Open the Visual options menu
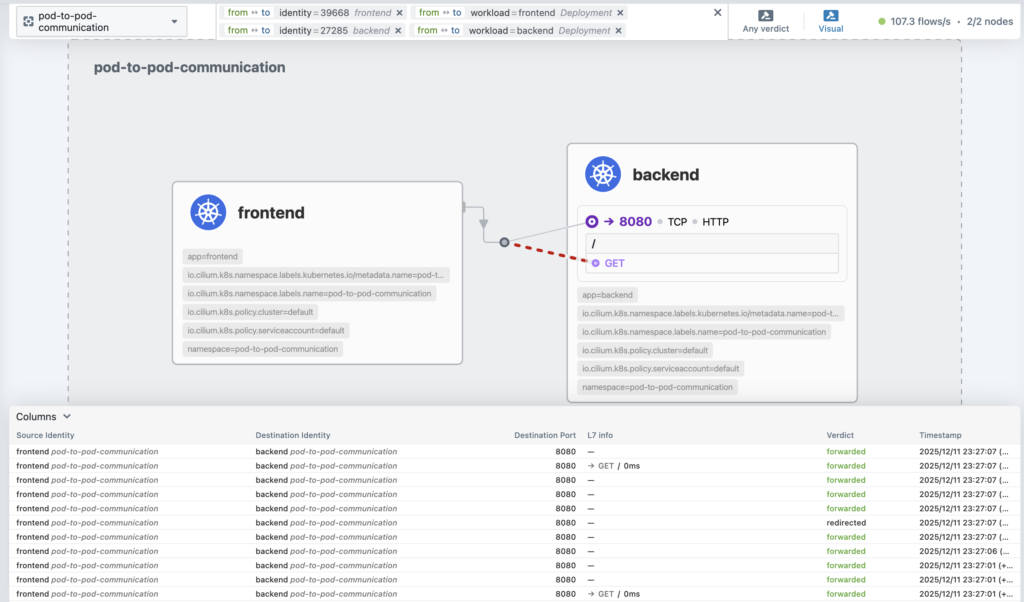Screen dimensions: 1024x602 [830, 21]
